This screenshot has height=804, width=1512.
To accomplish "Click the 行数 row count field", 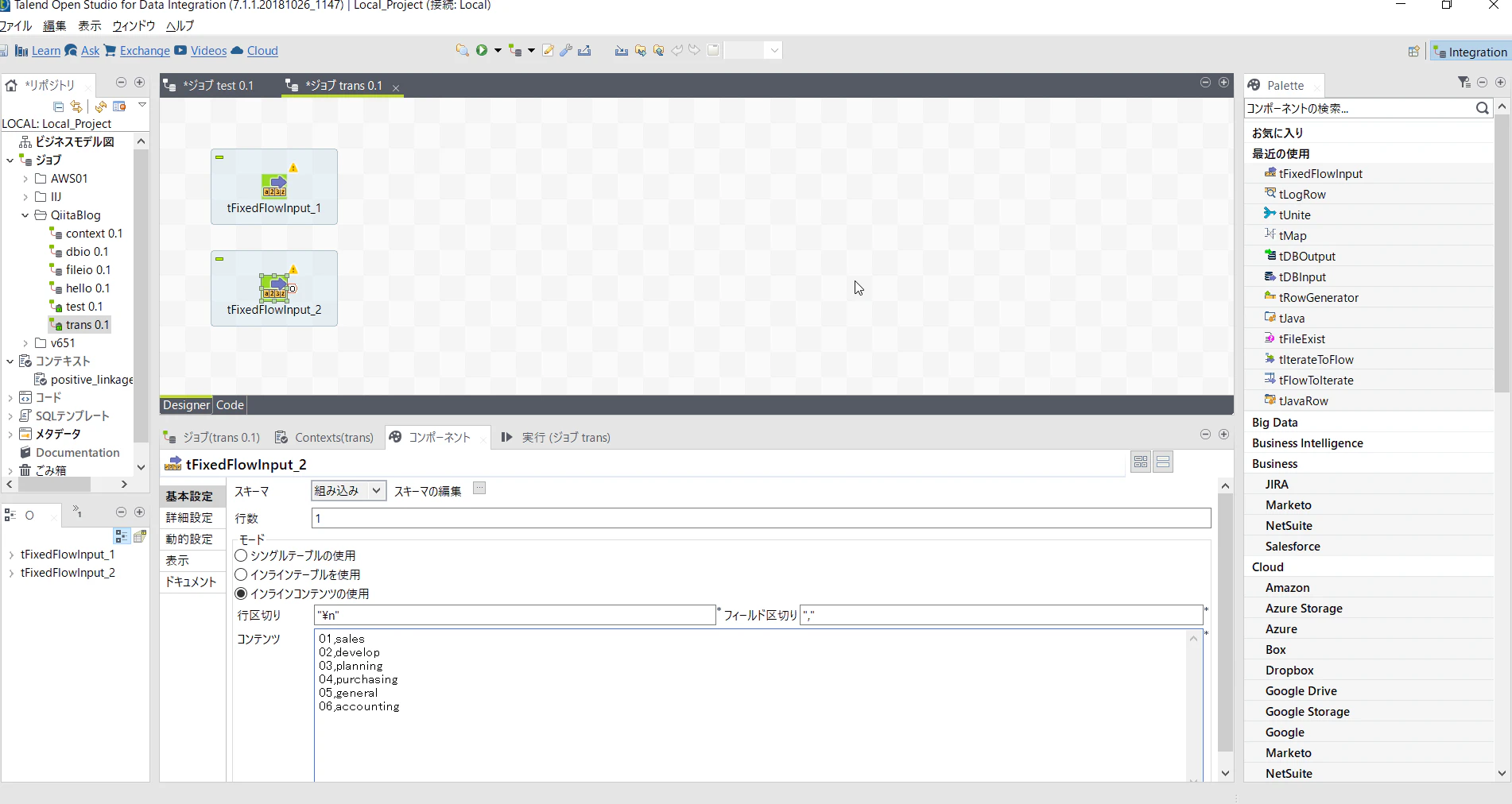I will click(761, 519).
